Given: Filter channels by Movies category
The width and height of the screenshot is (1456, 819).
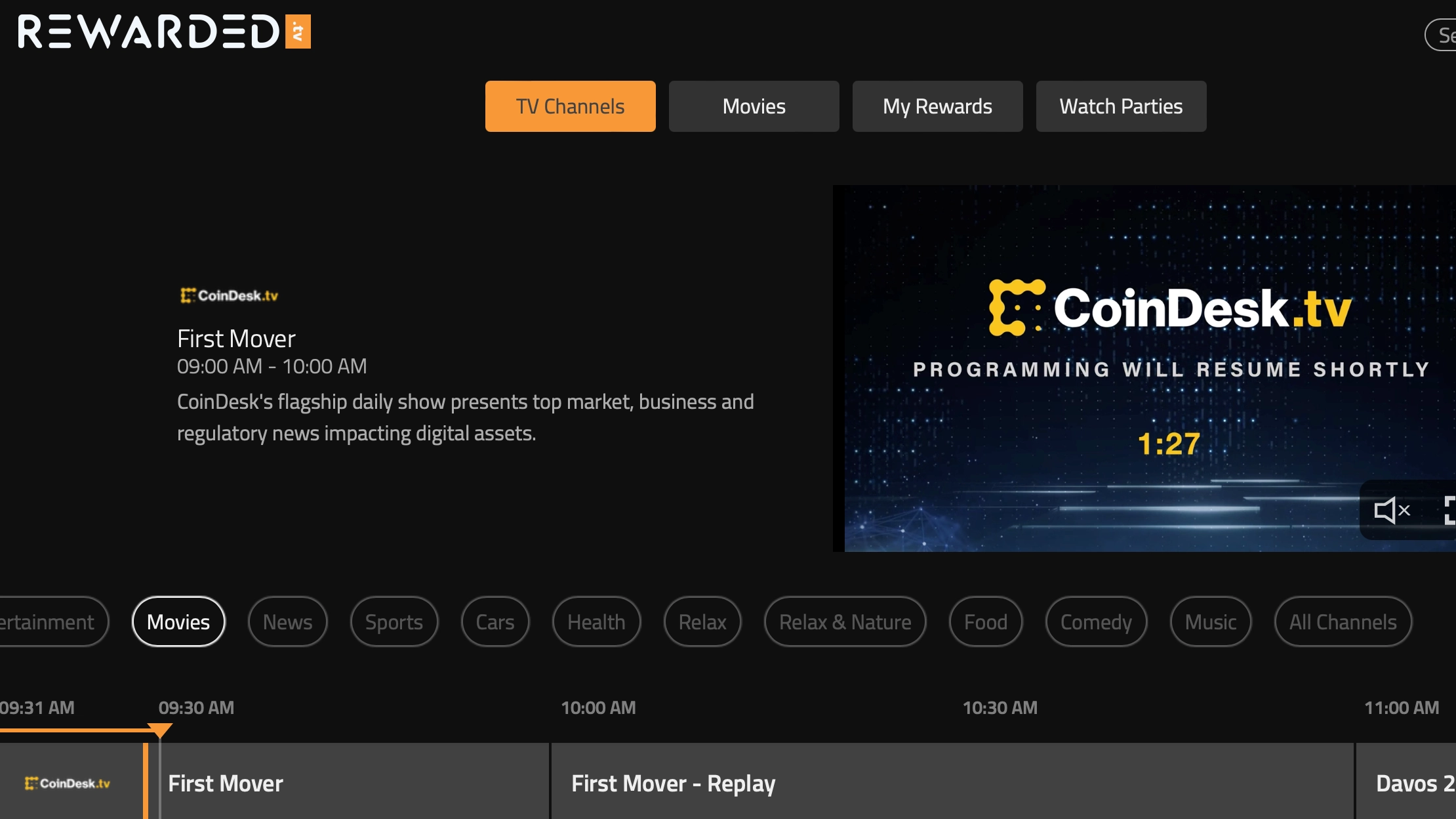Looking at the screenshot, I should point(178,621).
